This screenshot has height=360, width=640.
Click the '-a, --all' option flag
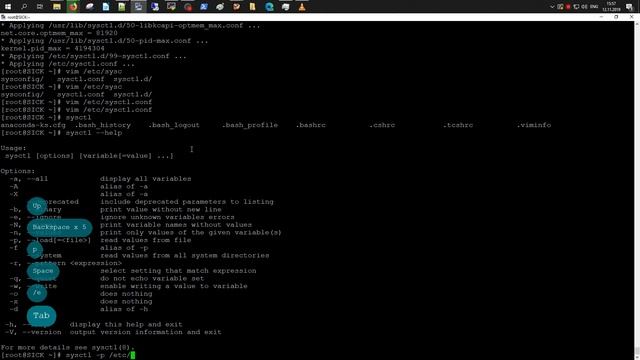tap(29, 179)
